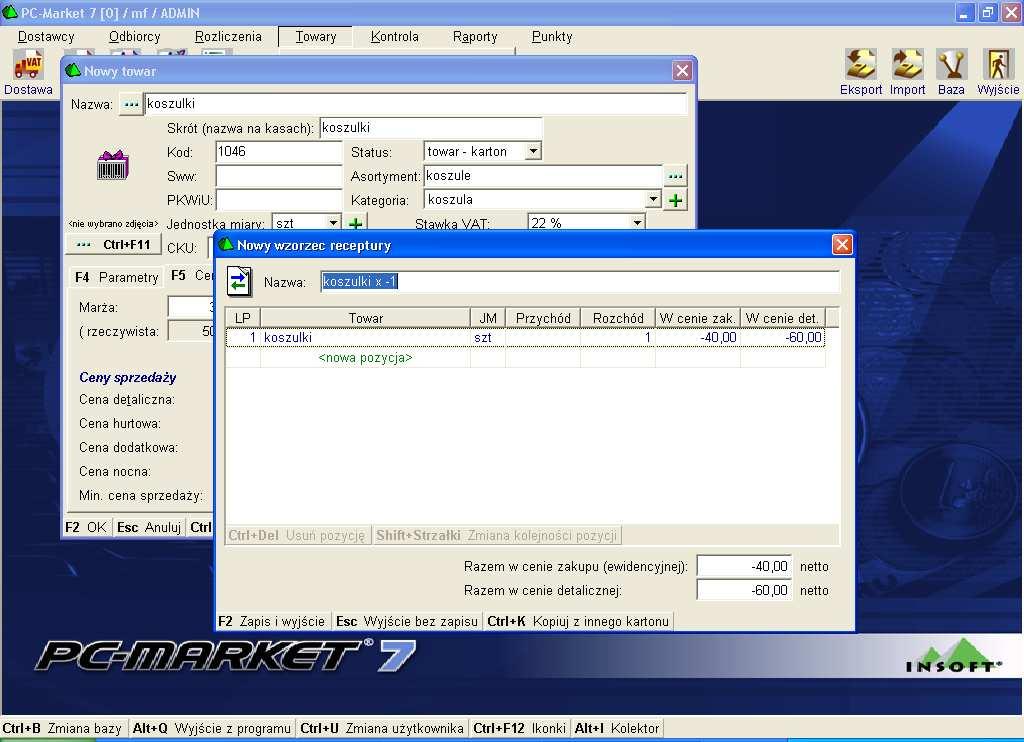Add new category with green plus
1024x742 pixels.
[675, 200]
